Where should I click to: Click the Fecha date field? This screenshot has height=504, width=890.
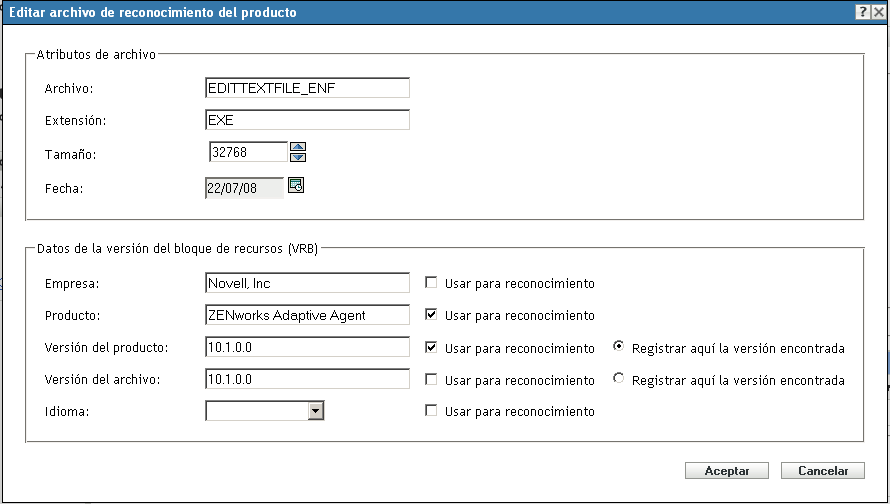coord(244,188)
